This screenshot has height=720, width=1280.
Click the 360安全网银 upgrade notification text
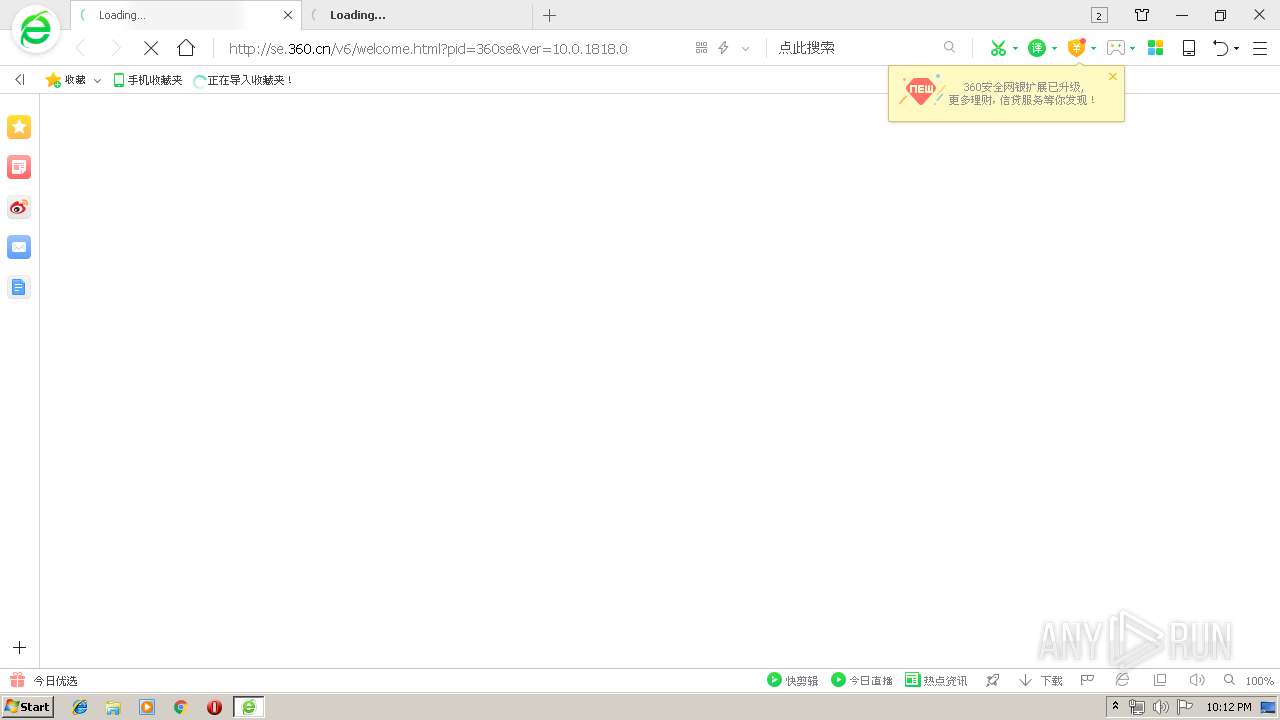pyautogui.click(x=1022, y=94)
